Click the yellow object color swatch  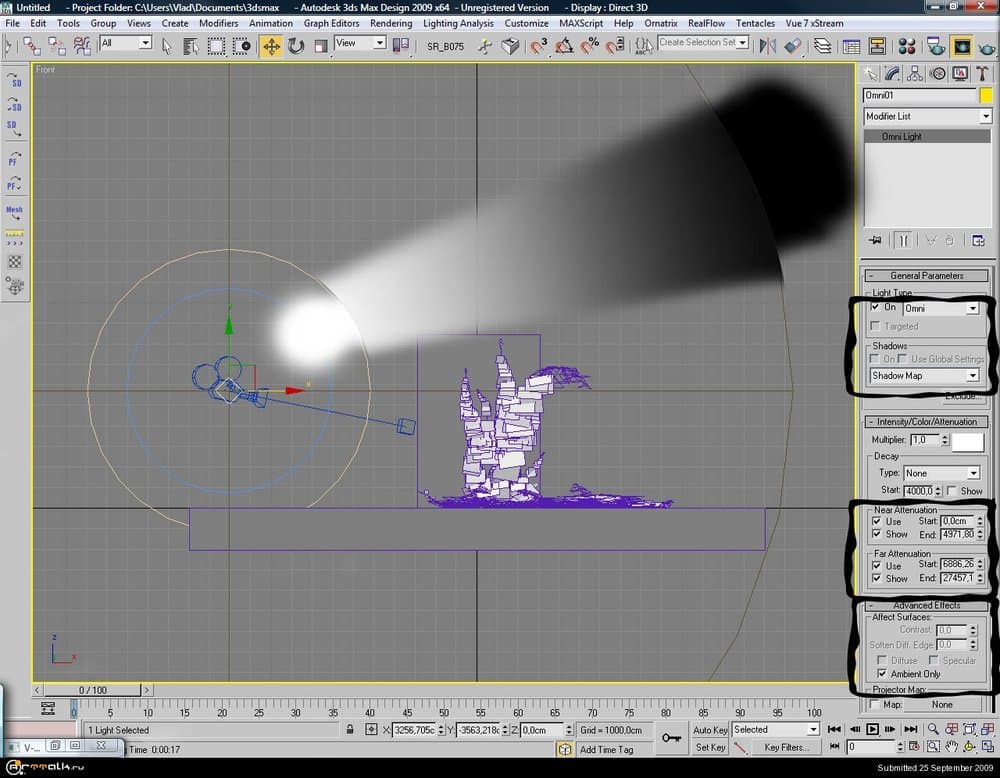pos(986,96)
